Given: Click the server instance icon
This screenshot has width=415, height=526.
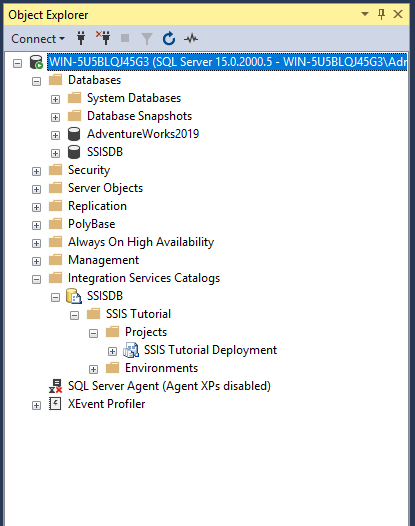Looking at the screenshot, I should (x=36, y=62).
